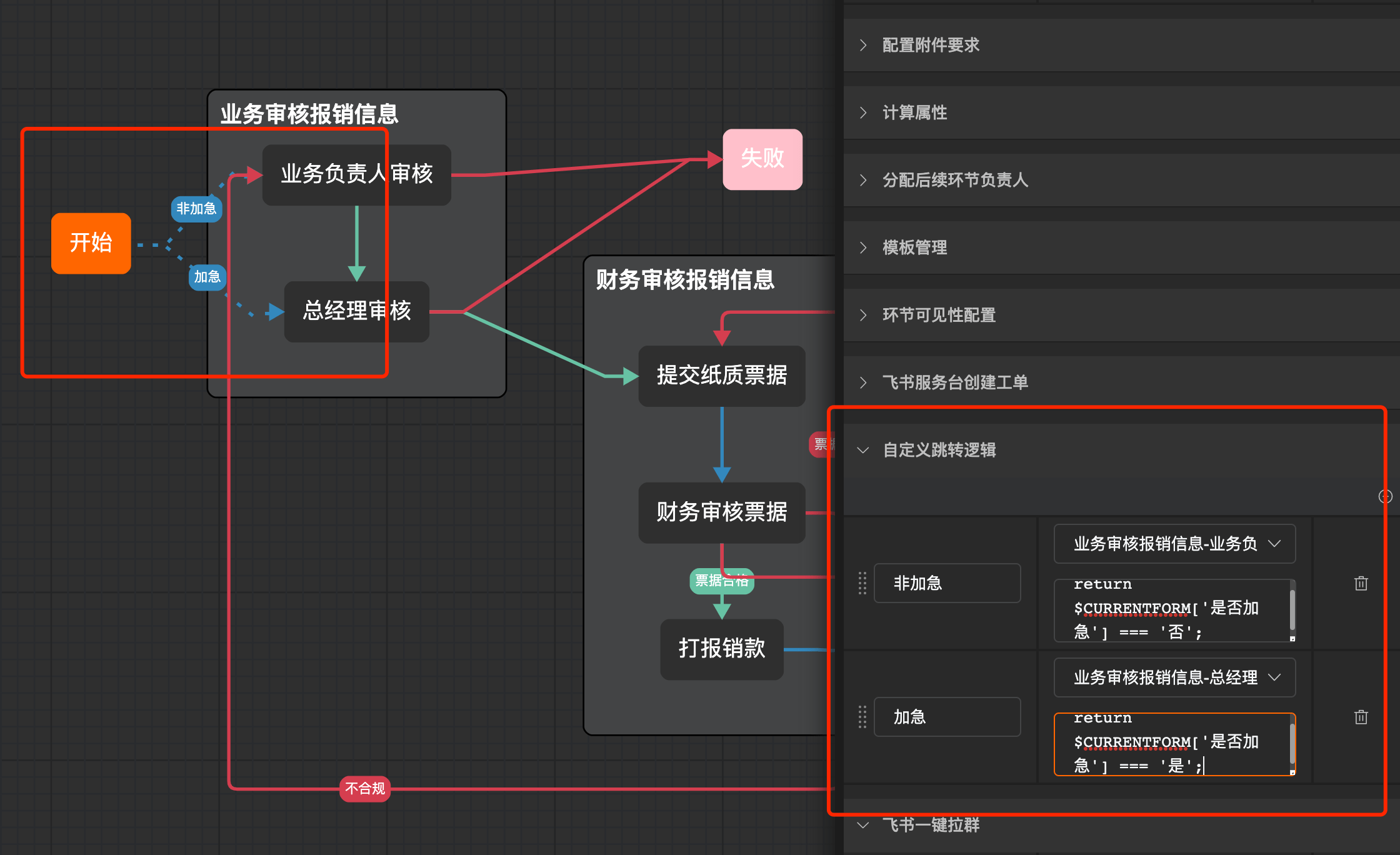Select the 总经理审核 node
The width and height of the screenshot is (1400, 855).
click(x=357, y=311)
